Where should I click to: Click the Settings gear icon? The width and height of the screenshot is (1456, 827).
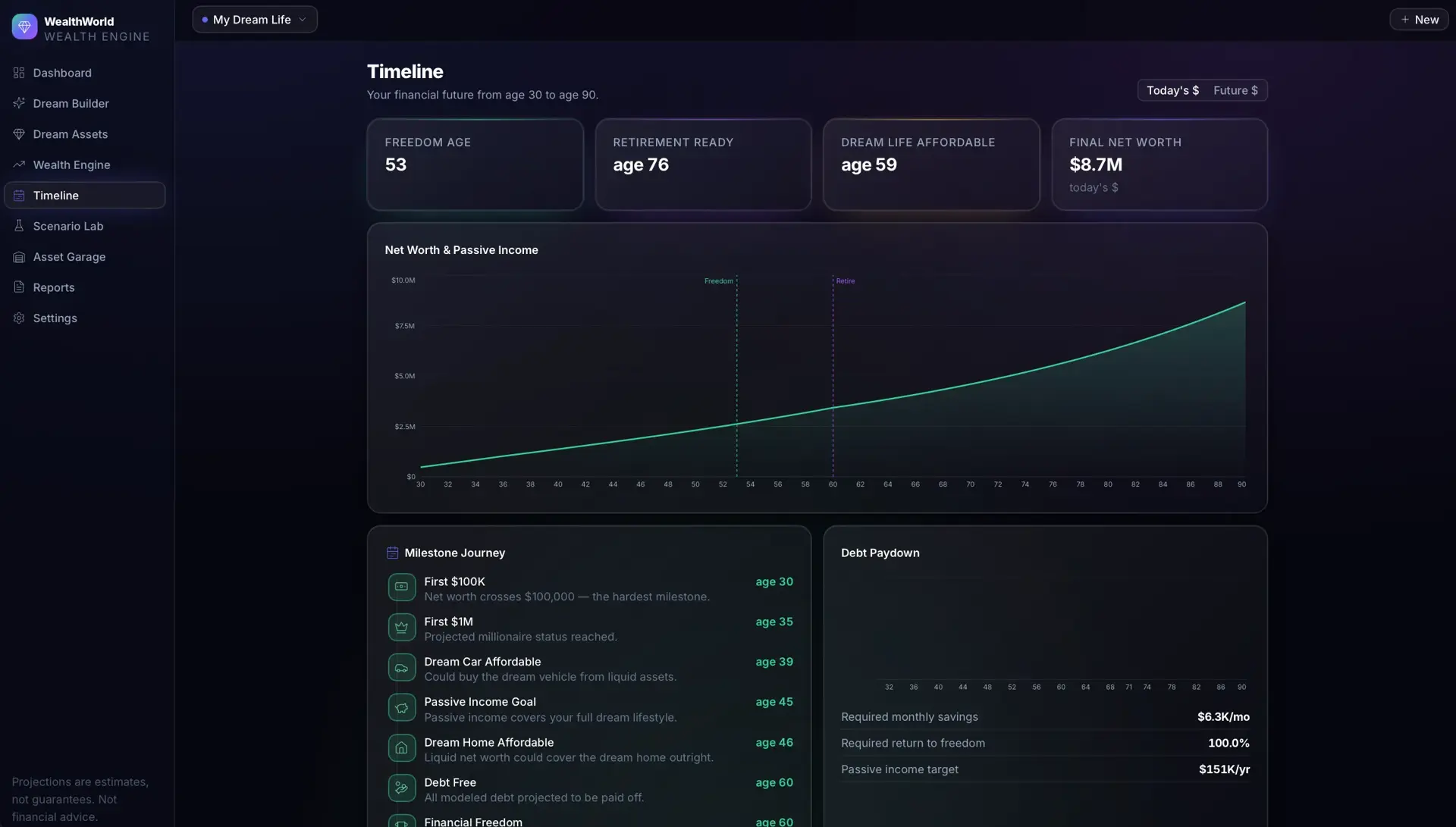point(19,318)
